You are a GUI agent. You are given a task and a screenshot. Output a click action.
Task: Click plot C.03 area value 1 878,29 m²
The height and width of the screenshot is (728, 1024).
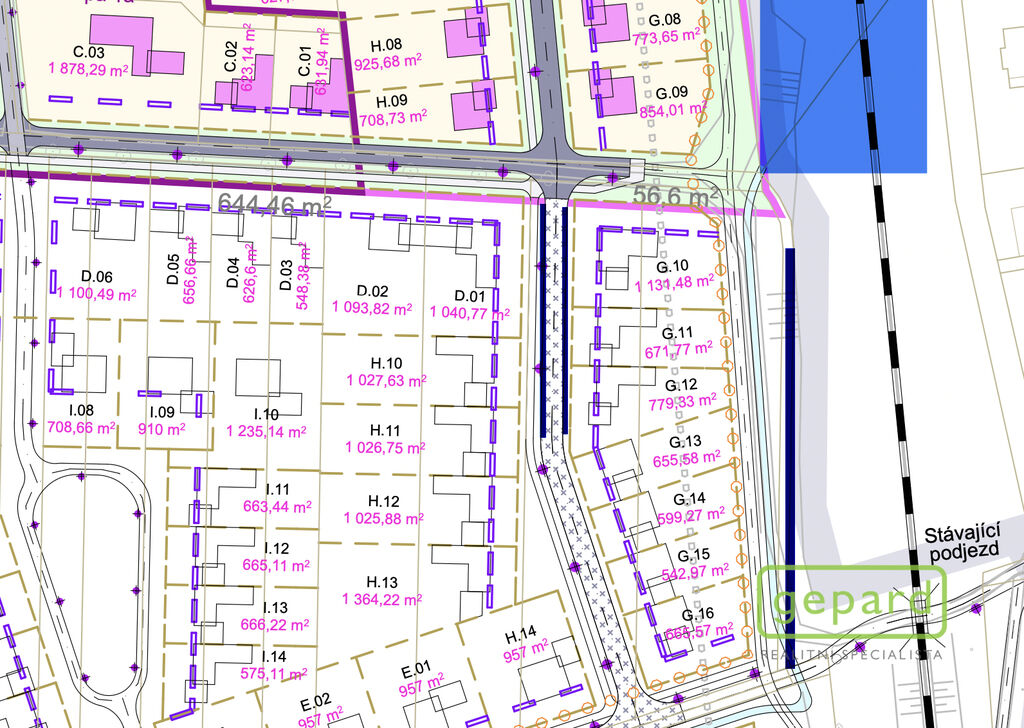pyautogui.click(x=90, y=68)
